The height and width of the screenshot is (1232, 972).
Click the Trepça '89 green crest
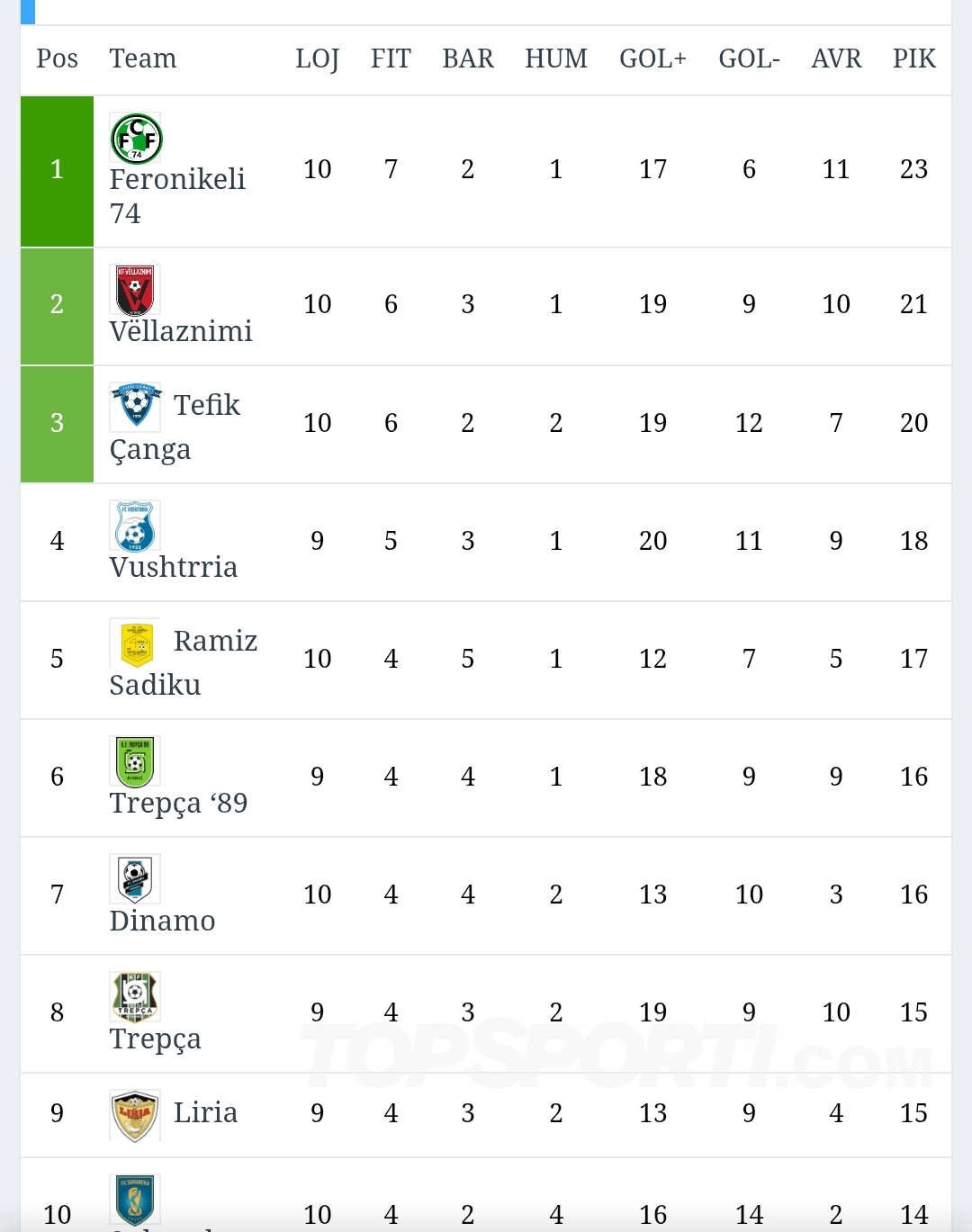pos(135,761)
